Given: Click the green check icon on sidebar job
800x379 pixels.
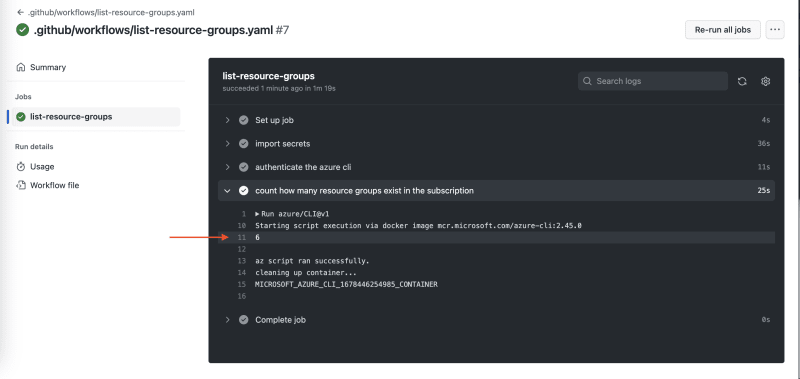Looking at the screenshot, I should tap(21, 117).
